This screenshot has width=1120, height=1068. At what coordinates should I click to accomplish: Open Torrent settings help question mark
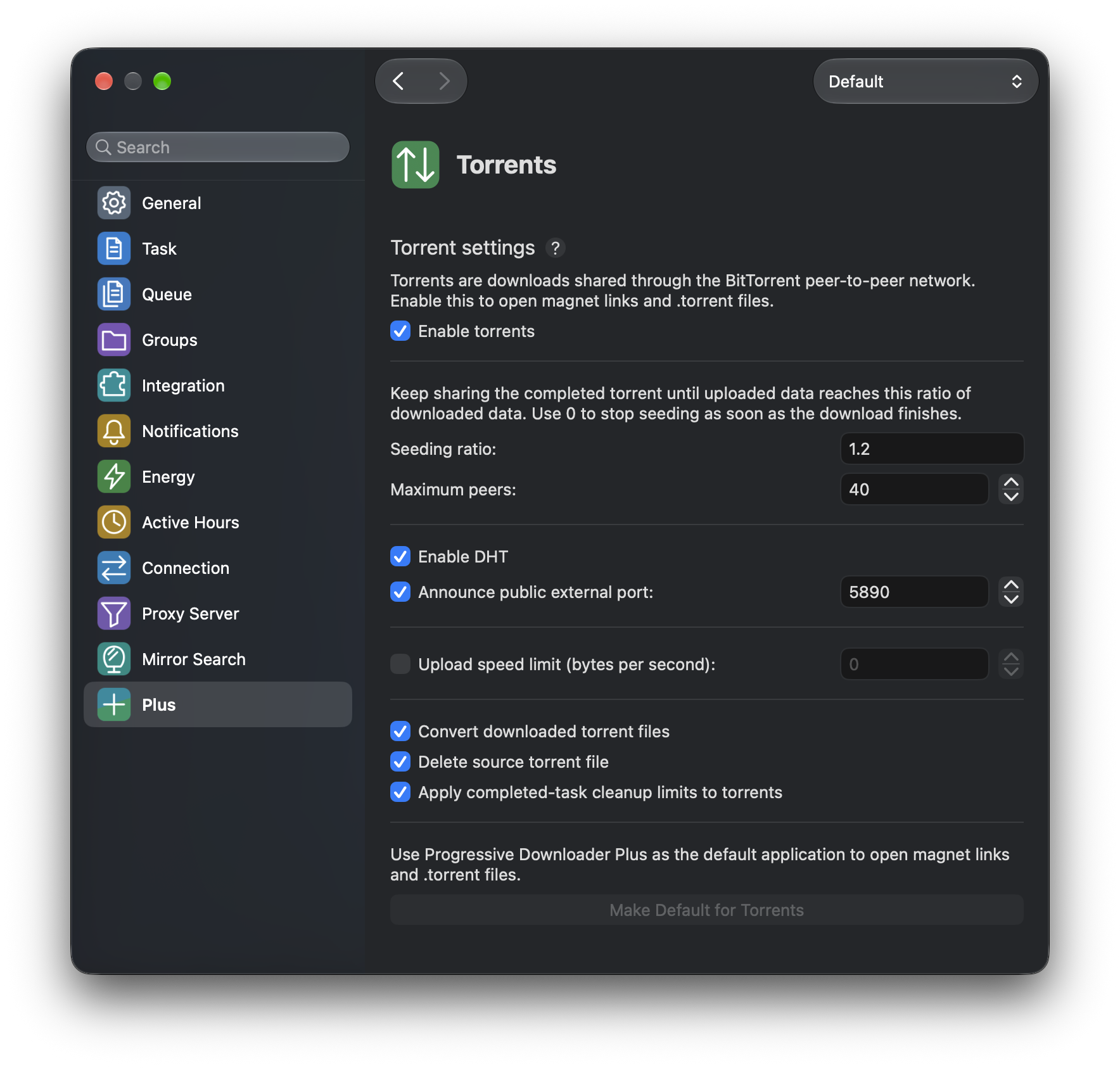(x=556, y=248)
